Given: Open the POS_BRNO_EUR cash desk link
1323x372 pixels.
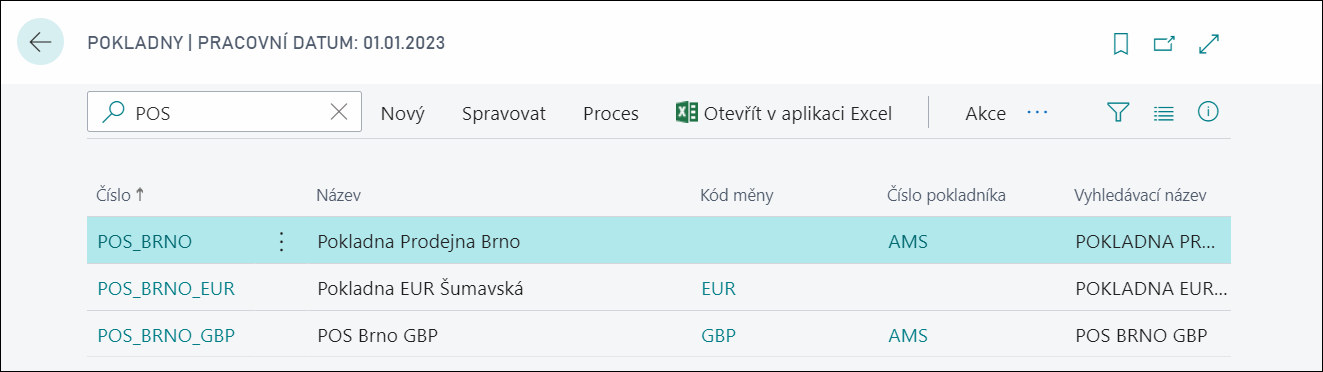Looking at the screenshot, I should [x=166, y=289].
